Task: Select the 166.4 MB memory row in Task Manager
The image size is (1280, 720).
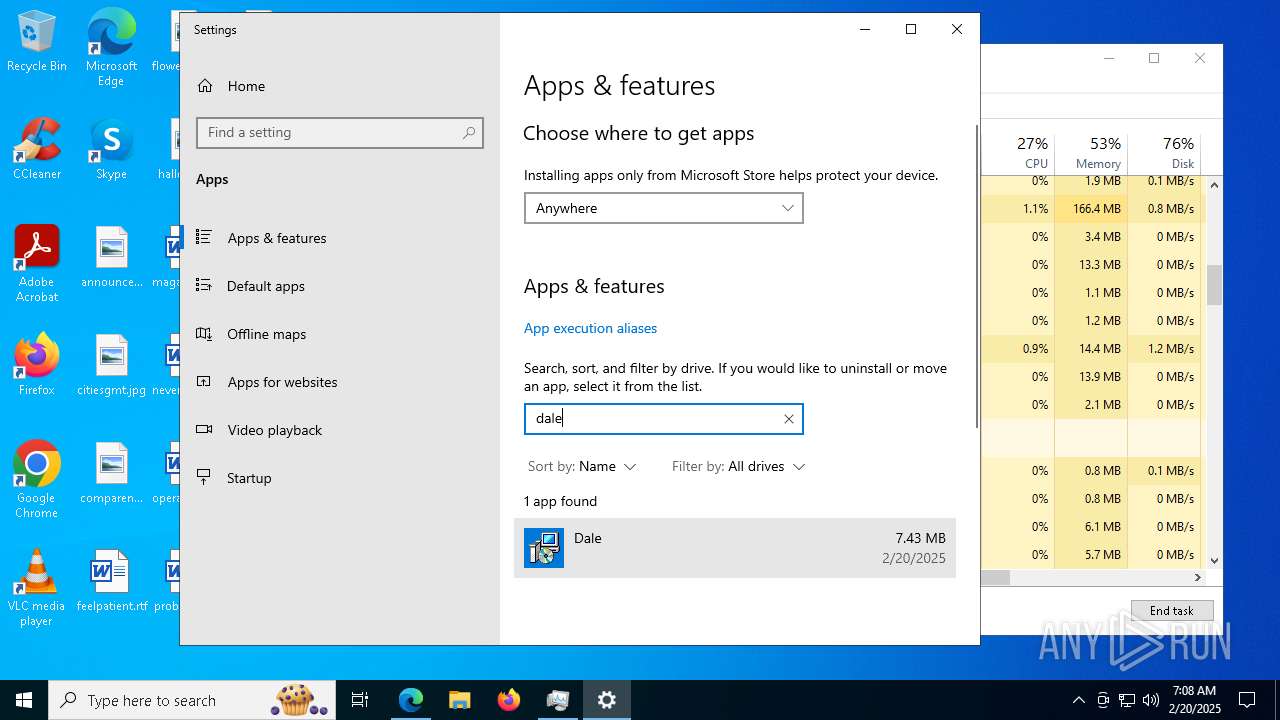Action: (1091, 209)
